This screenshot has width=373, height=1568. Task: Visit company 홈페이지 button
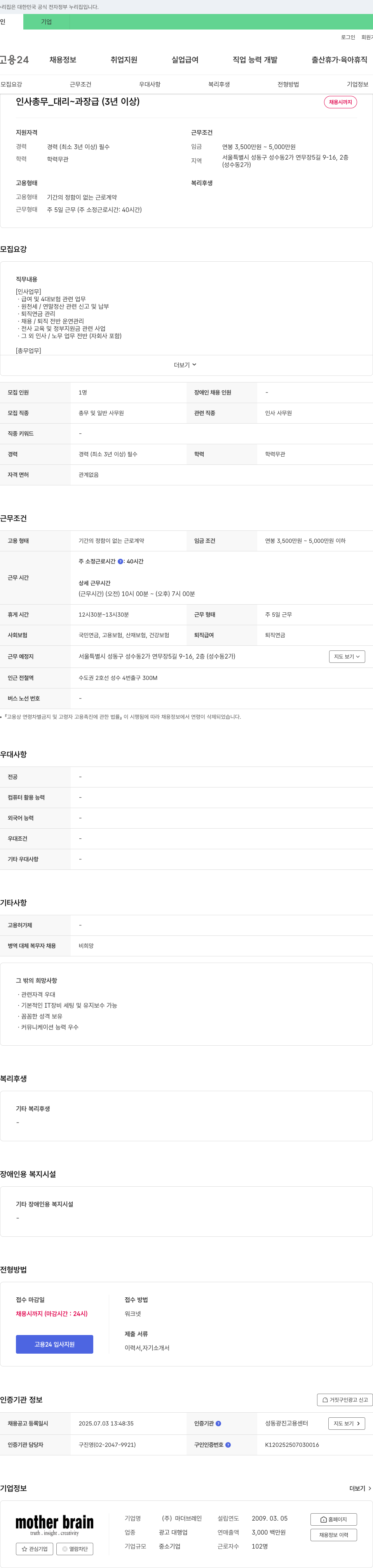coord(333,1519)
